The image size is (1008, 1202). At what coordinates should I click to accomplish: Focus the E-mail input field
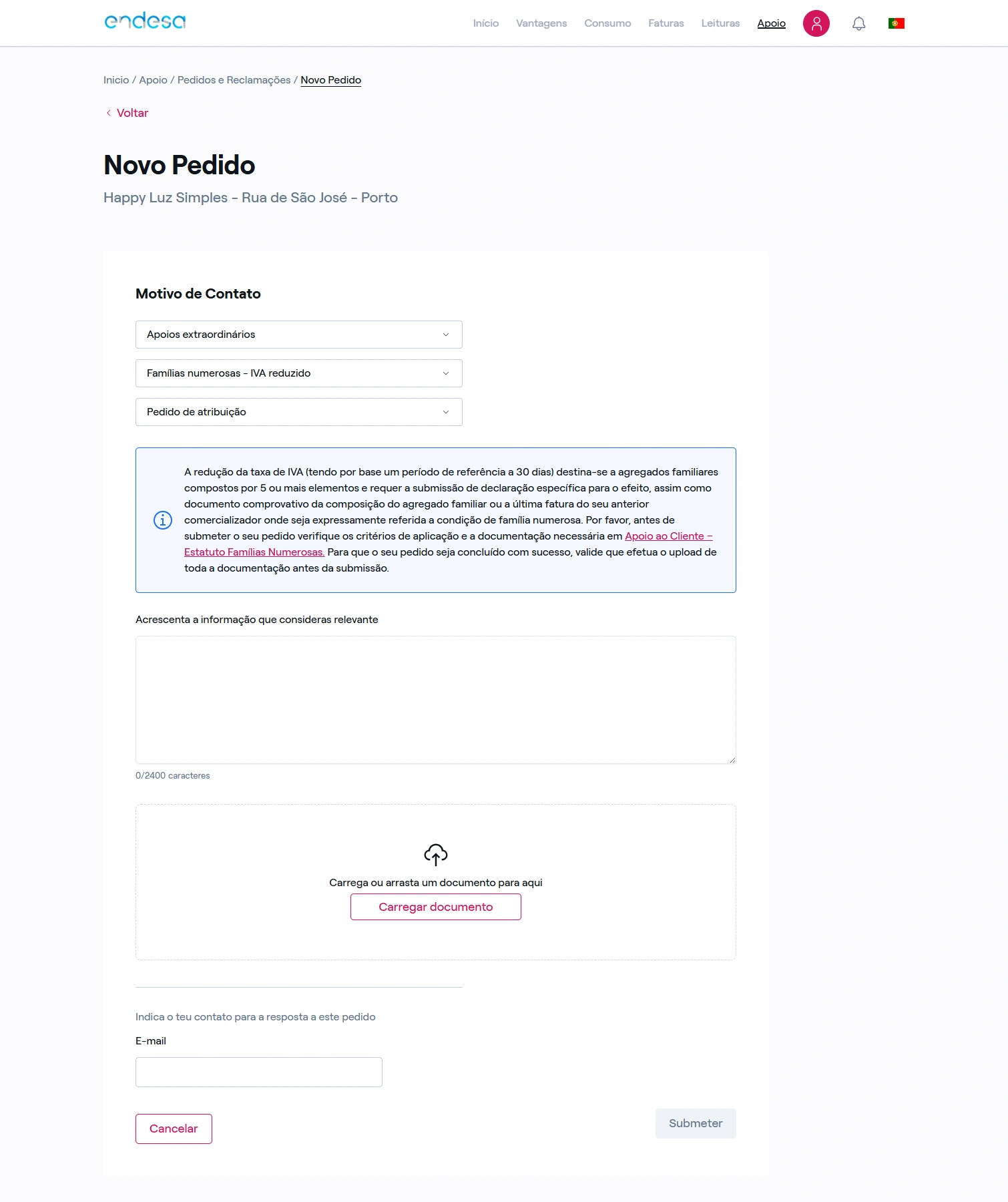(x=258, y=1072)
